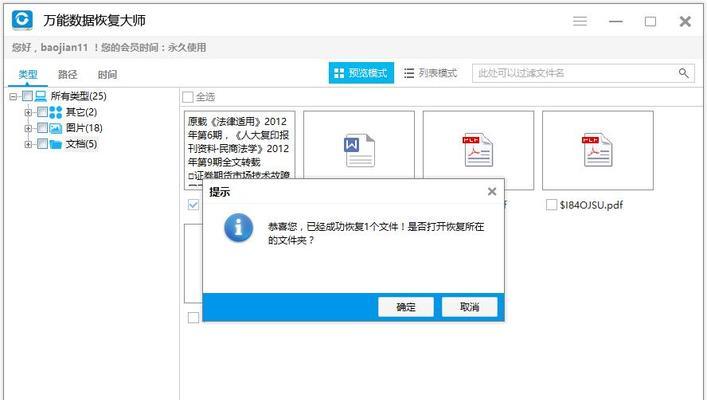707x400 pixels.
Task: Click the picture icon beside 图片(18)
Action: pos(55,128)
